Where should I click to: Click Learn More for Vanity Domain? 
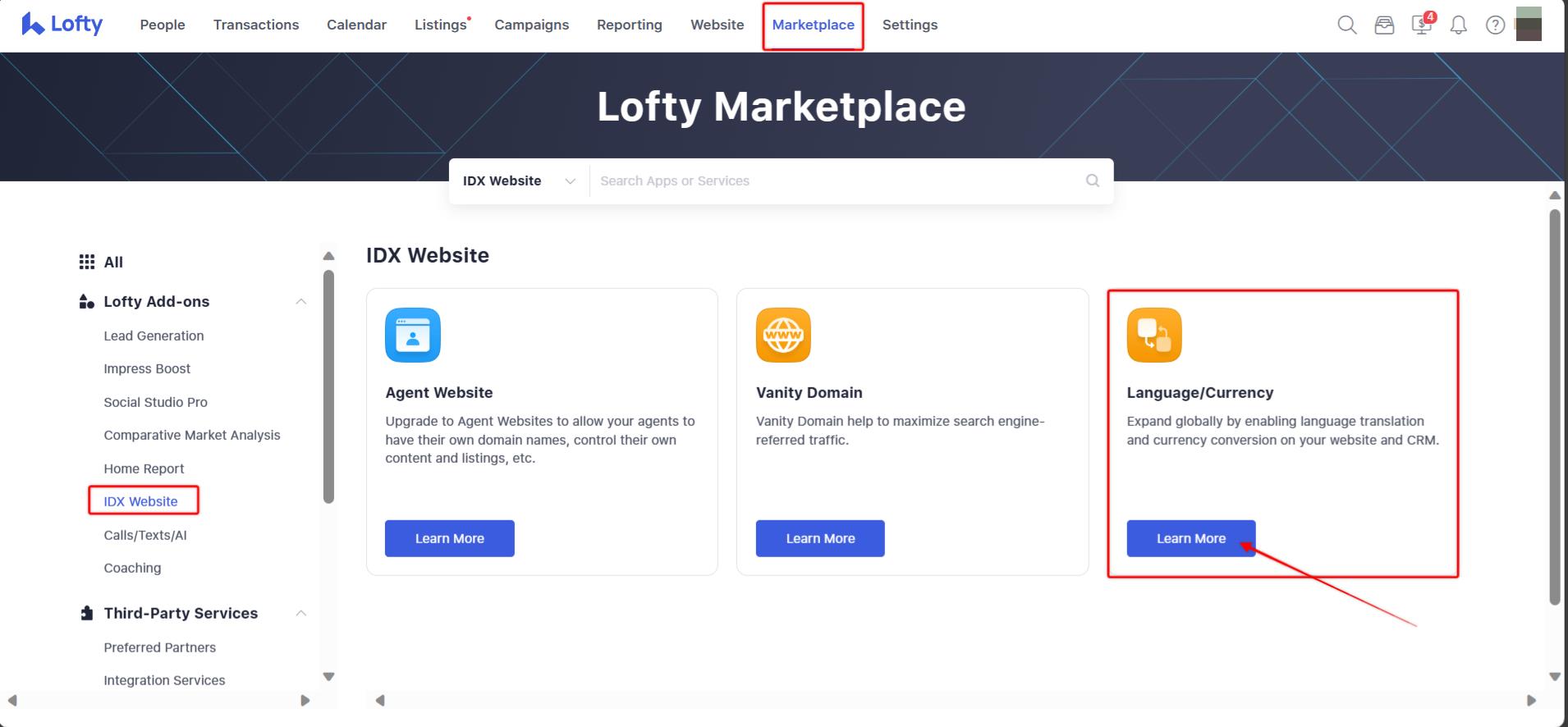(820, 538)
